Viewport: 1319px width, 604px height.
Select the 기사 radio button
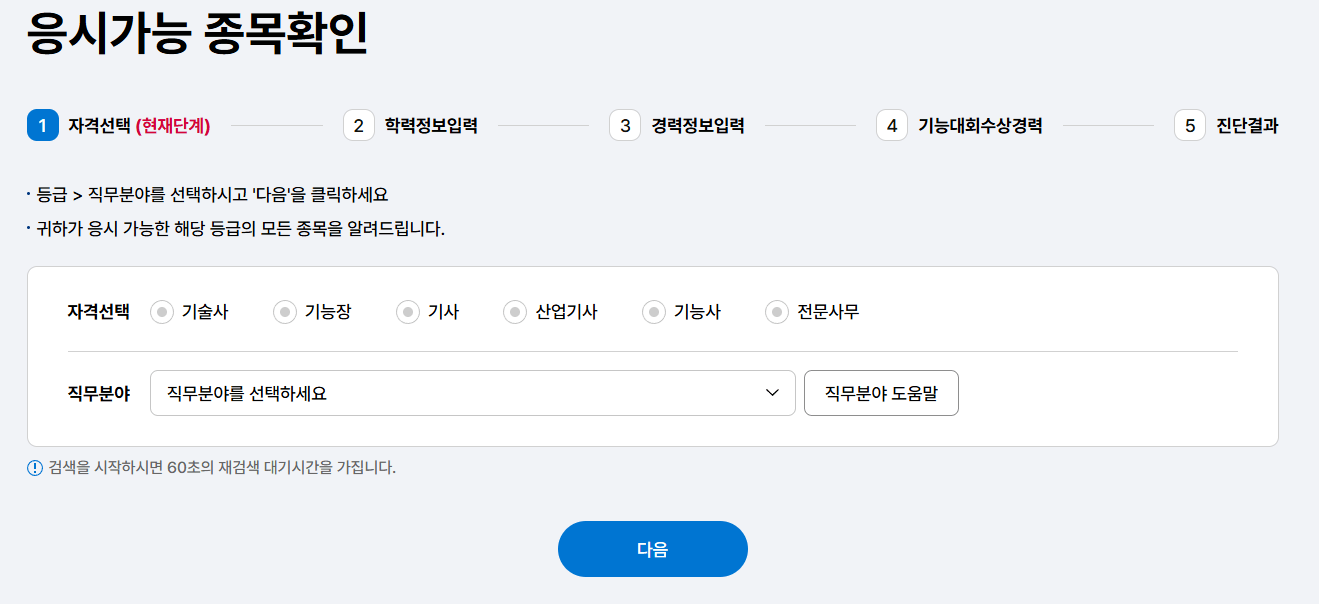click(407, 311)
